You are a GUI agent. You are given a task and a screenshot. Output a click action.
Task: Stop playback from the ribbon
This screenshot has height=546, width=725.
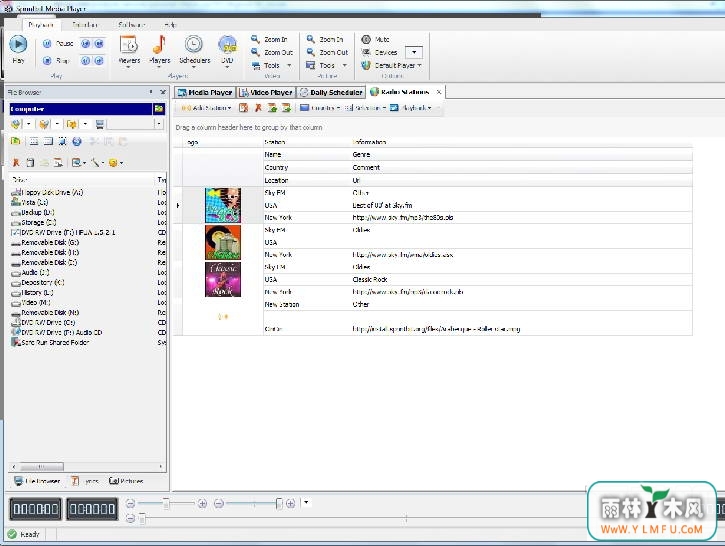(x=56, y=61)
